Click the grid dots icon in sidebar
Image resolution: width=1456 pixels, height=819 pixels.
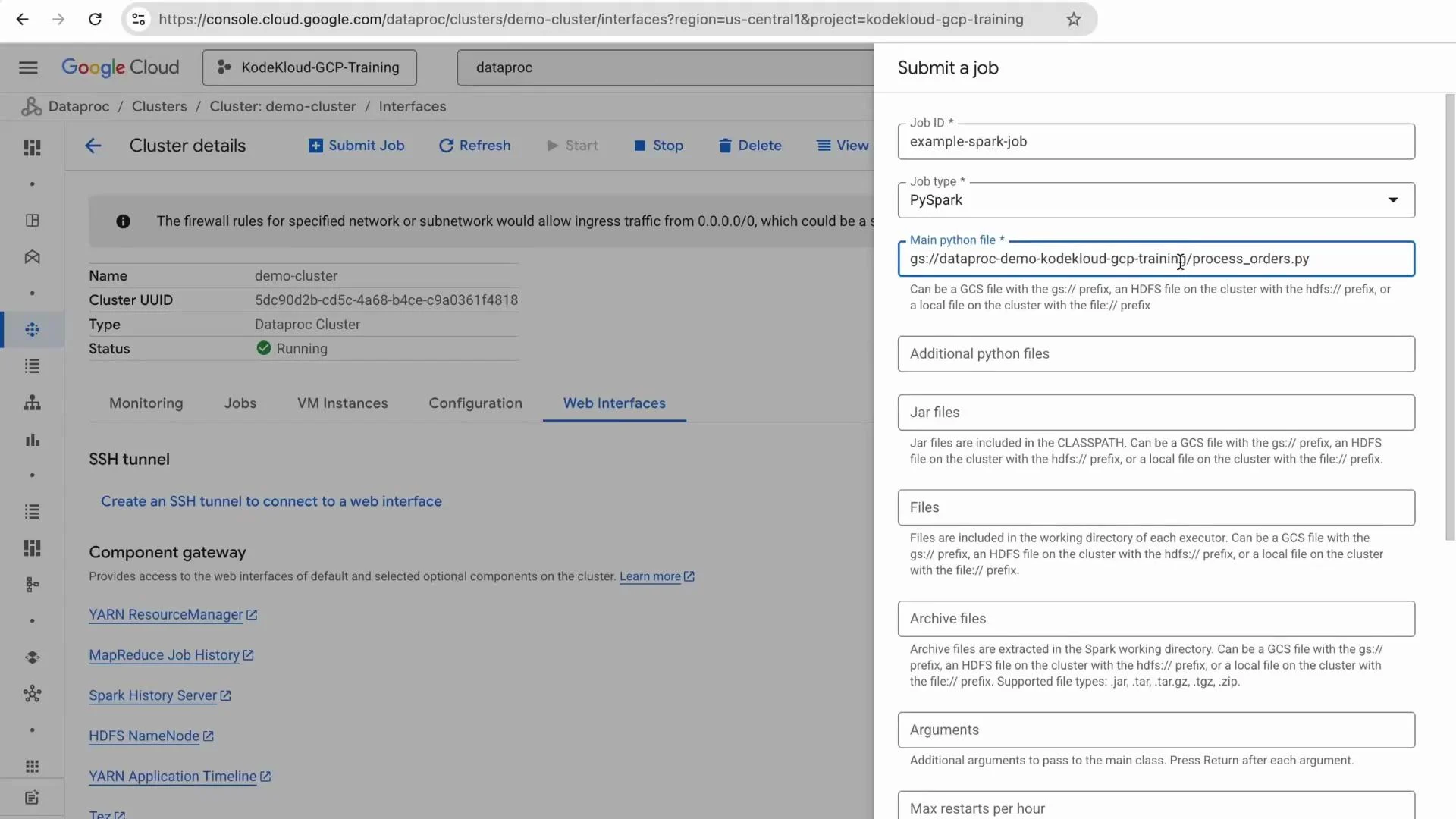coord(32,767)
